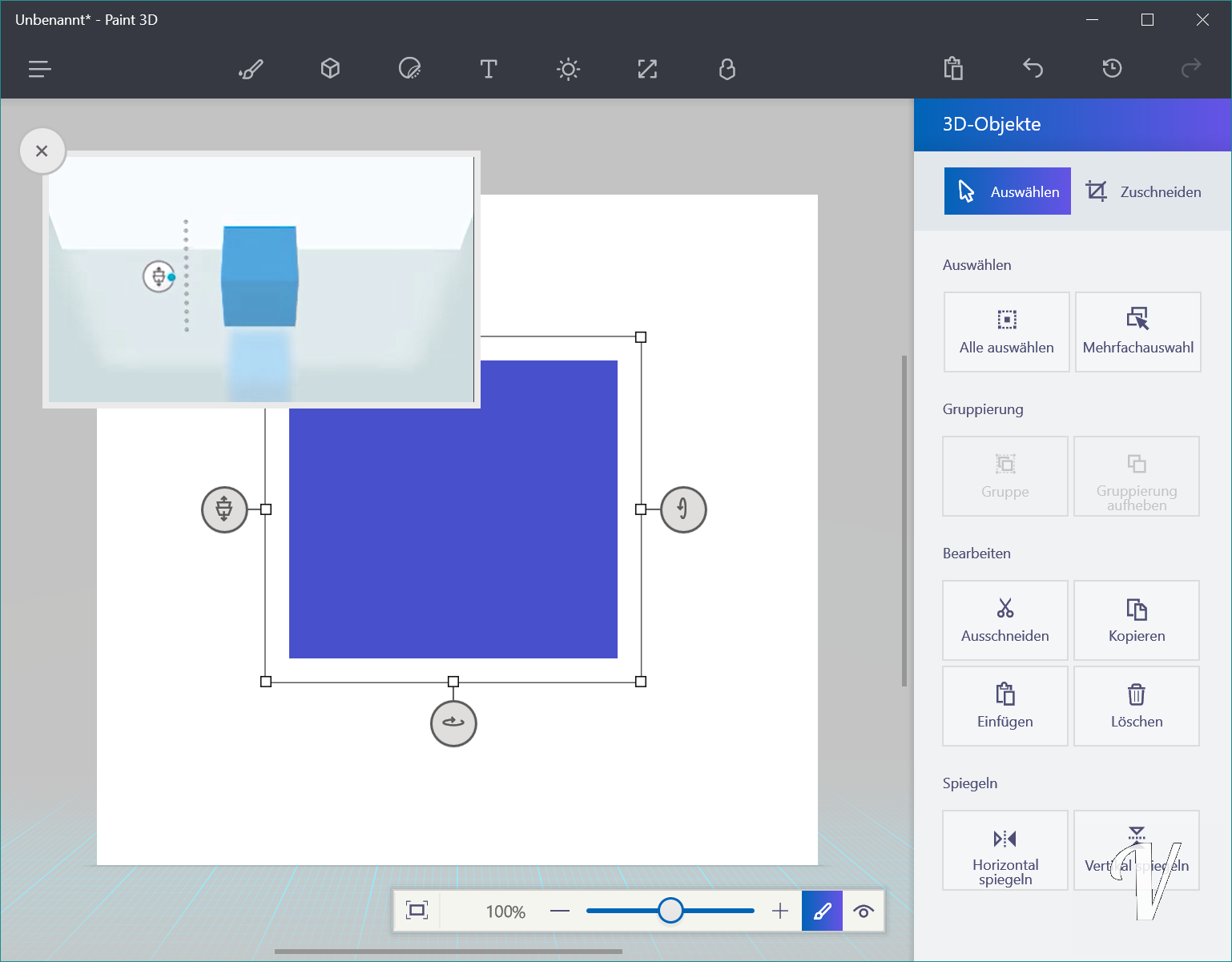Close the 3D preview popup
The image size is (1232, 962).
point(42,151)
